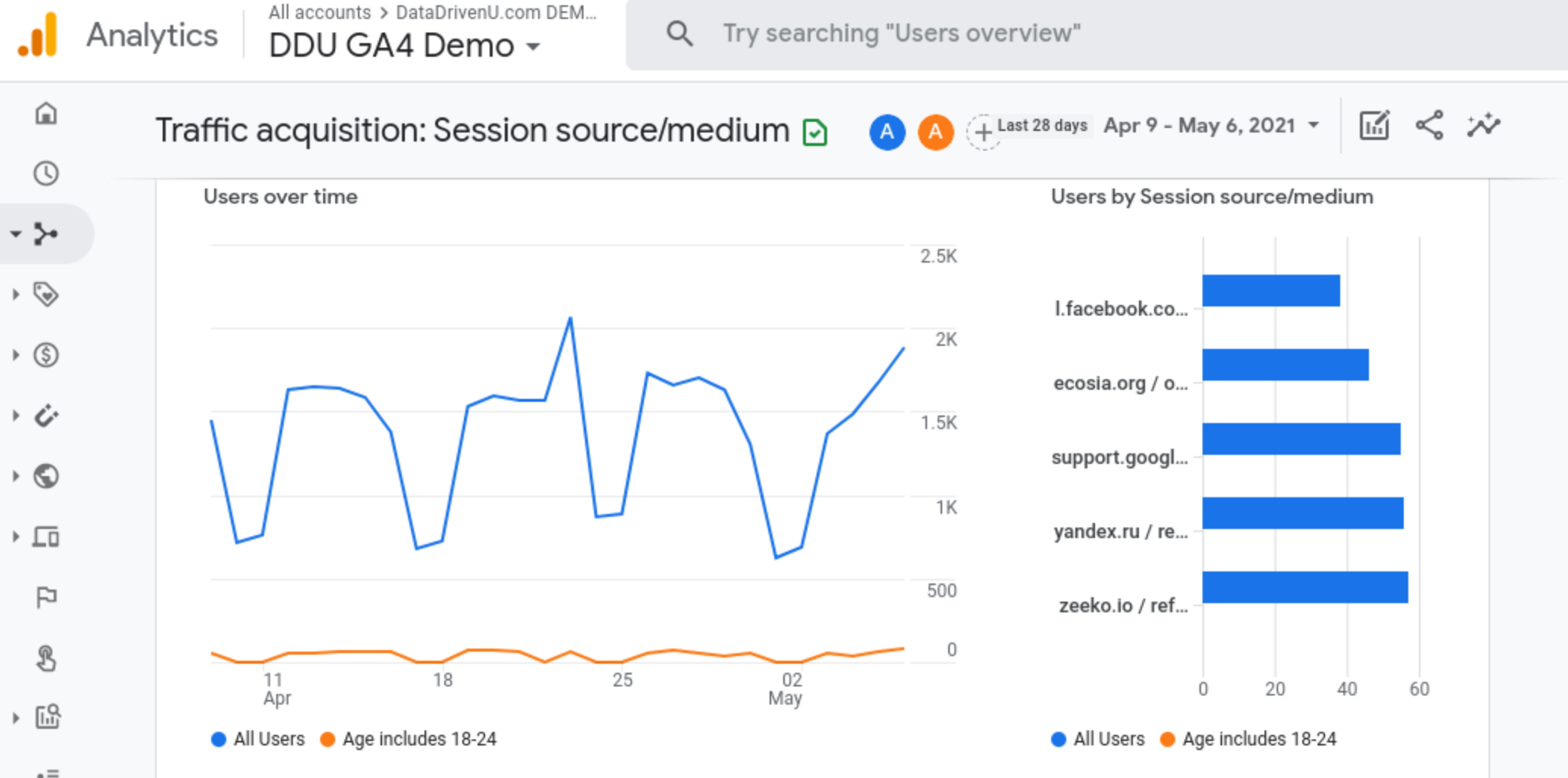Collapse the Acquisition sidebar section arrow
This screenshot has height=778, width=1568.
(15, 234)
